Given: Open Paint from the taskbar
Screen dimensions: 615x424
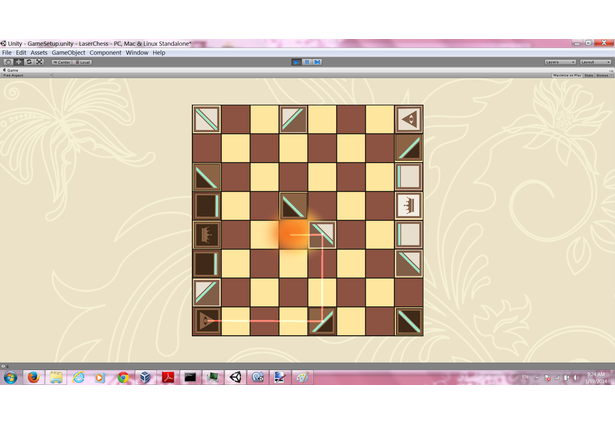Looking at the screenshot, I should click(x=302, y=377).
